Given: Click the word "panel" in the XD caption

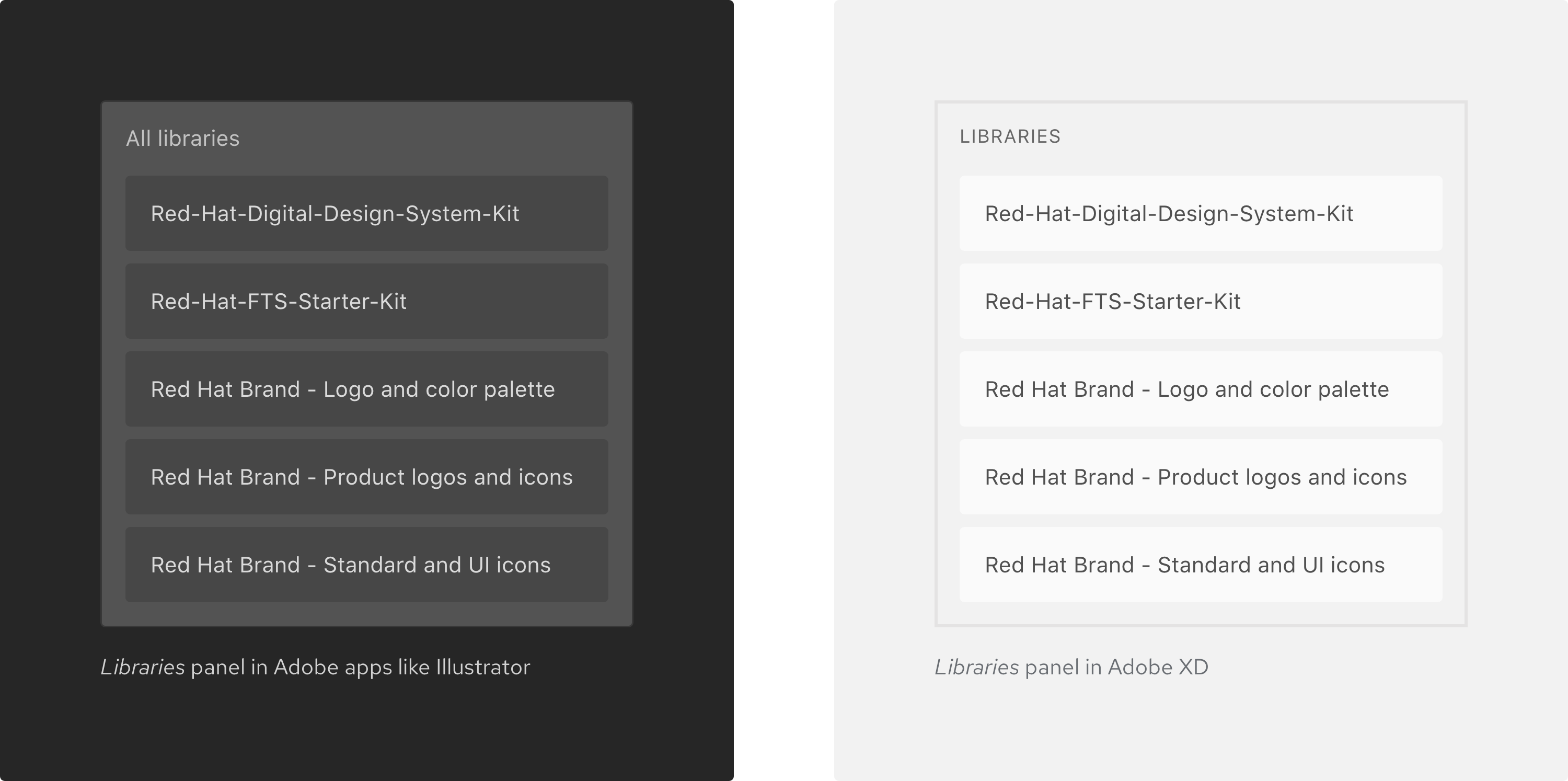Looking at the screenshot, I should pos(1052,667).
